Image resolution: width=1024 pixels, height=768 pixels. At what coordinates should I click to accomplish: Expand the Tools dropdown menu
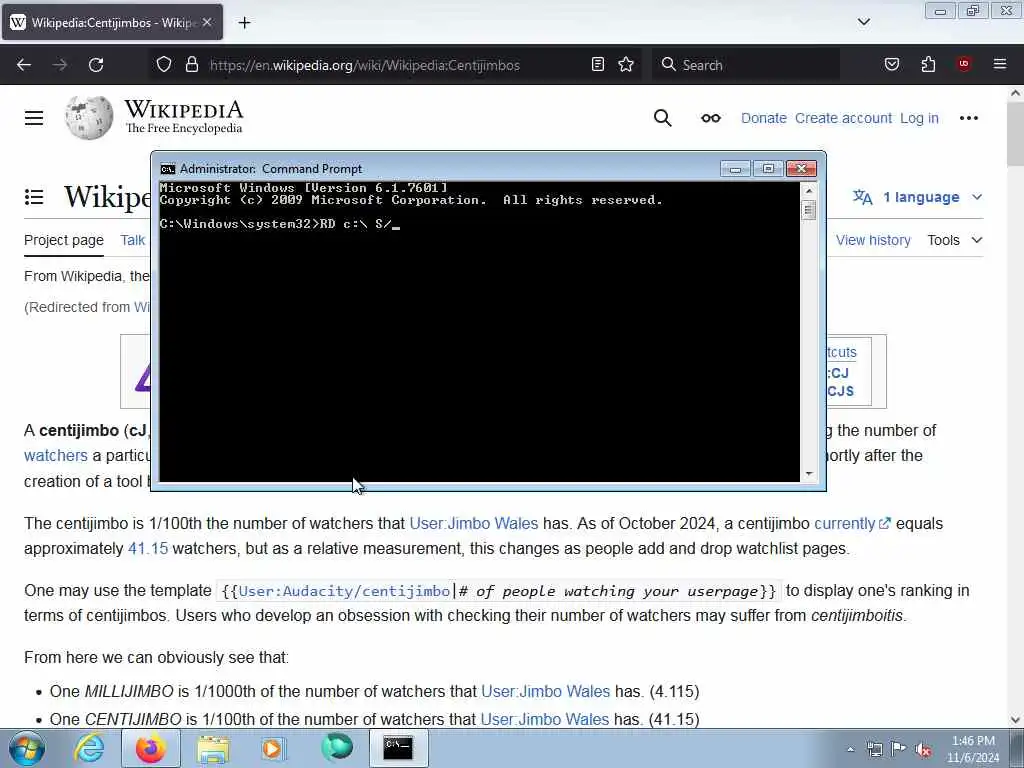tap(955, 240)
